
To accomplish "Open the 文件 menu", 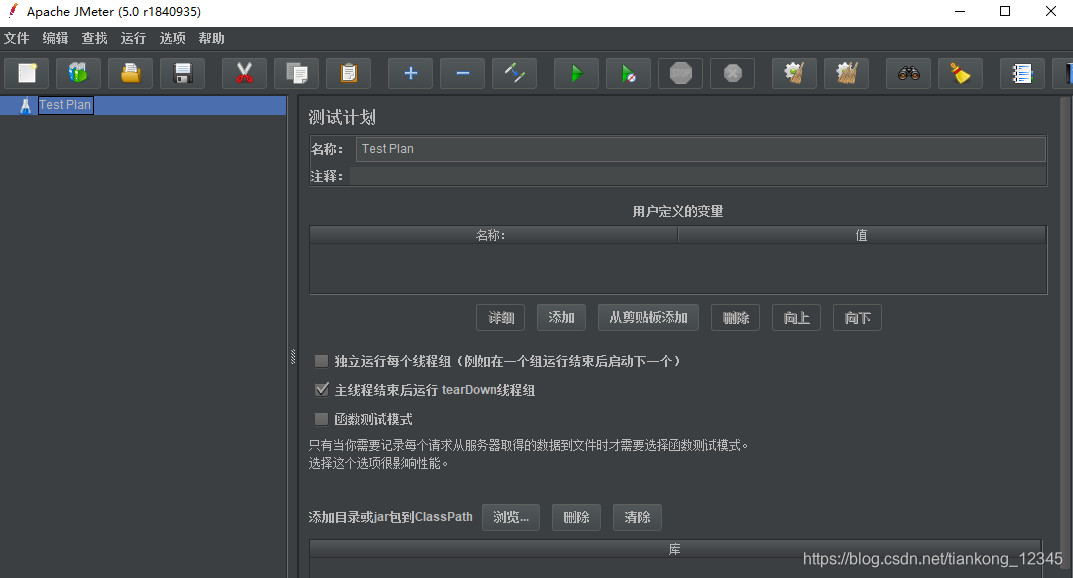I will pyautogui.click(x=16, y=38).
